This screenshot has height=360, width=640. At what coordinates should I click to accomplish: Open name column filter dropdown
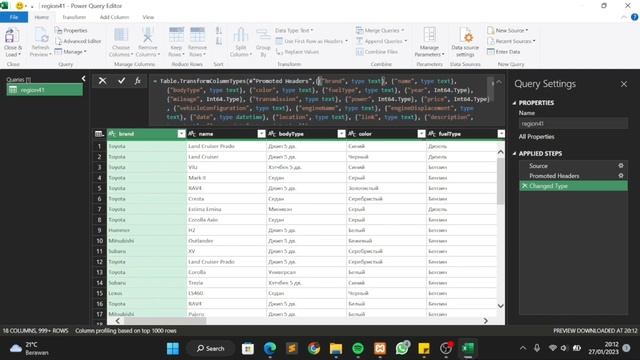(261, 134)
